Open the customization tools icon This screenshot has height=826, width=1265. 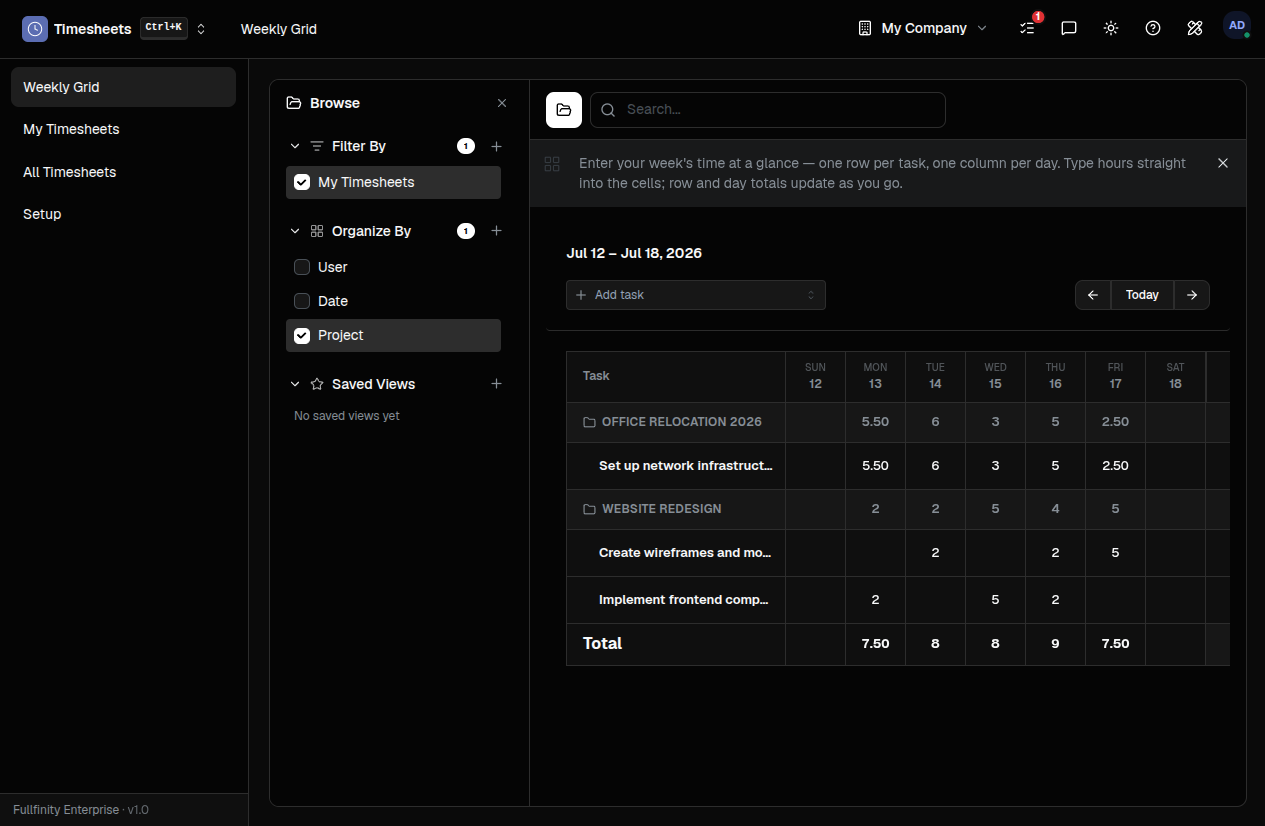click(x=1195, y=28)
